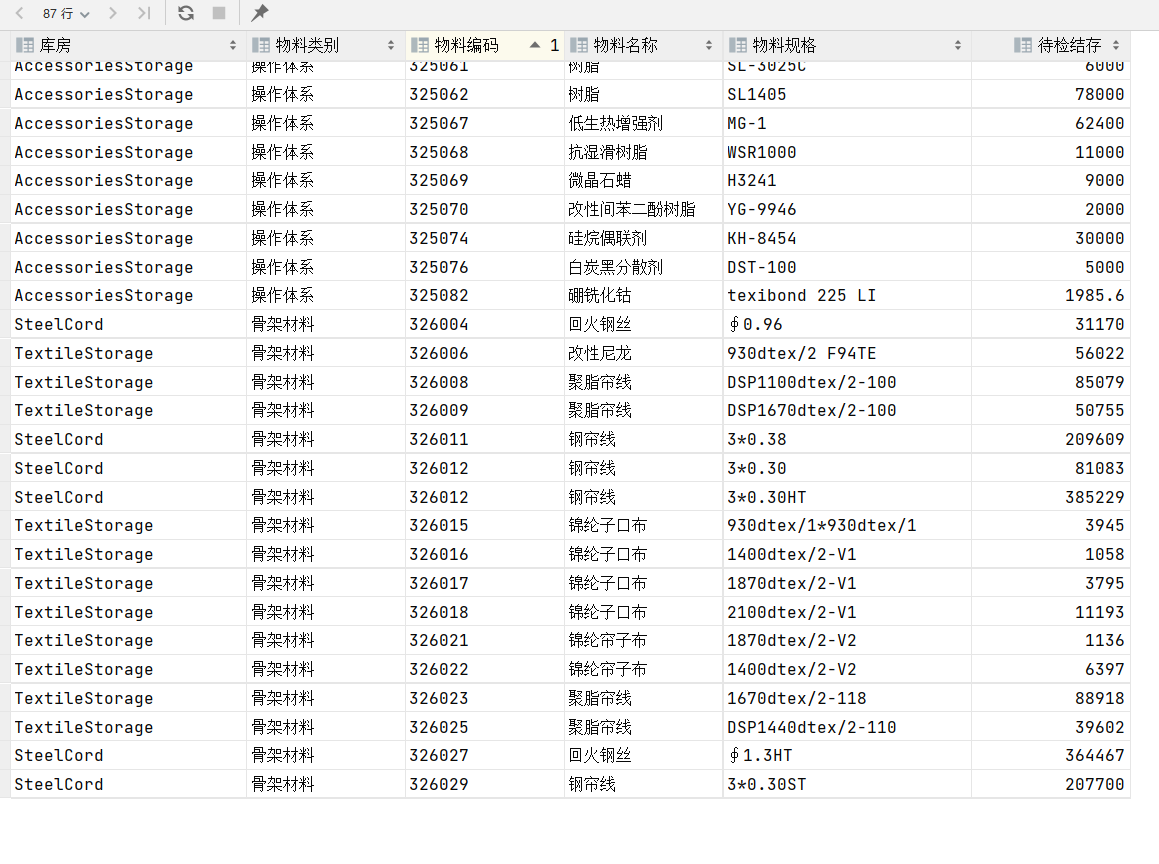Image resolution: width=1159 pixels, height=864 pixels.
Task: Select the 抗湿滑树脂 name cell
Action: [644, 152]
